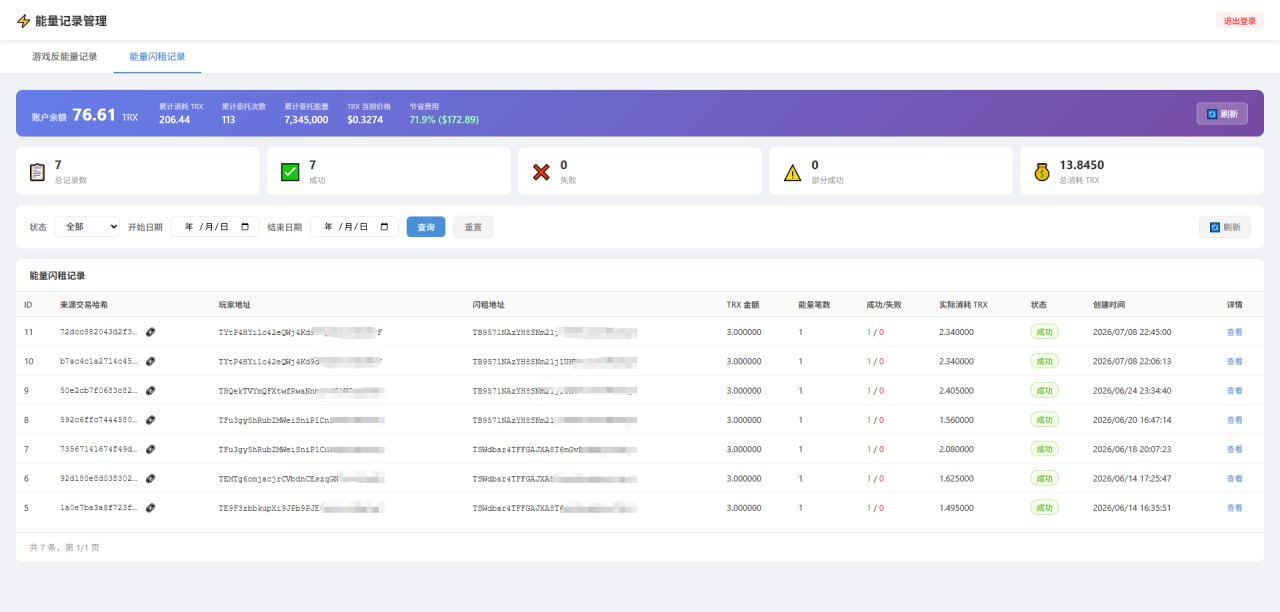
Task: Click timestamp 2026/06/18 20:07:23
Action: [1132, 449]
